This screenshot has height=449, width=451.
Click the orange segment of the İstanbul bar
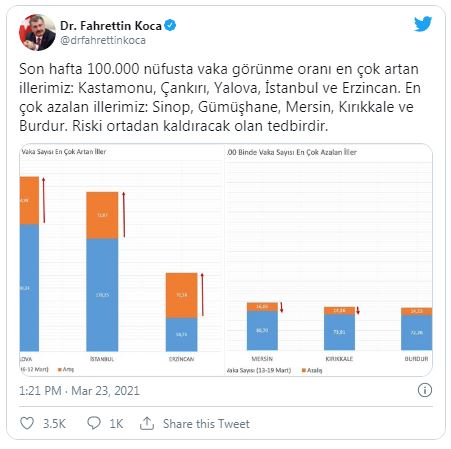coord(102,215)
